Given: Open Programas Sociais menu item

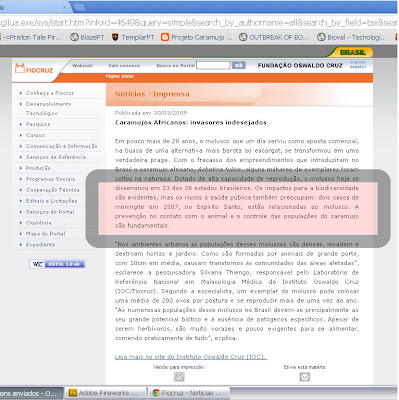Looking at the screenshot, I should point(50,179).
